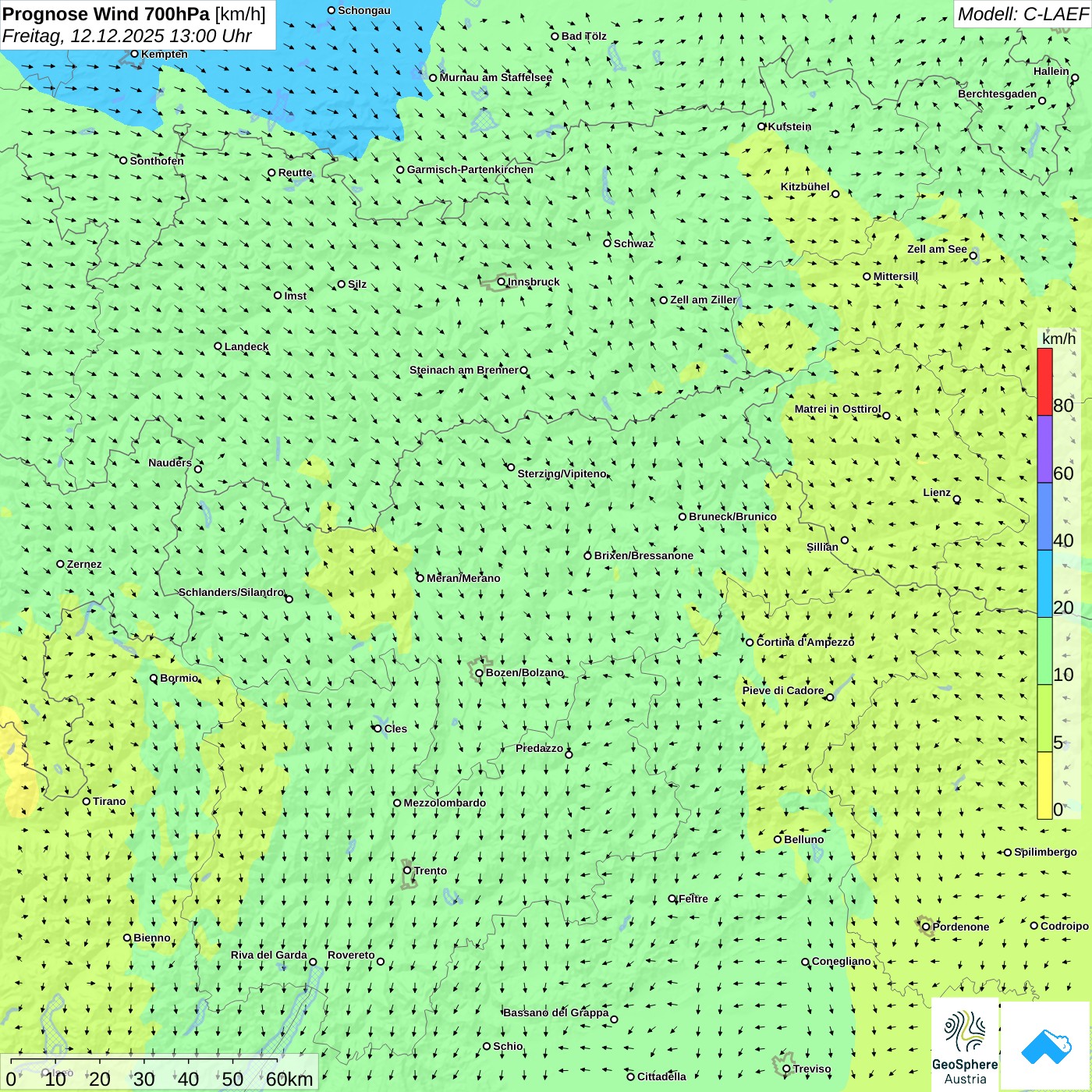The image size is (1092, 1092).
Task: Select the Lienz city label
Action: (x=937, y=492)
